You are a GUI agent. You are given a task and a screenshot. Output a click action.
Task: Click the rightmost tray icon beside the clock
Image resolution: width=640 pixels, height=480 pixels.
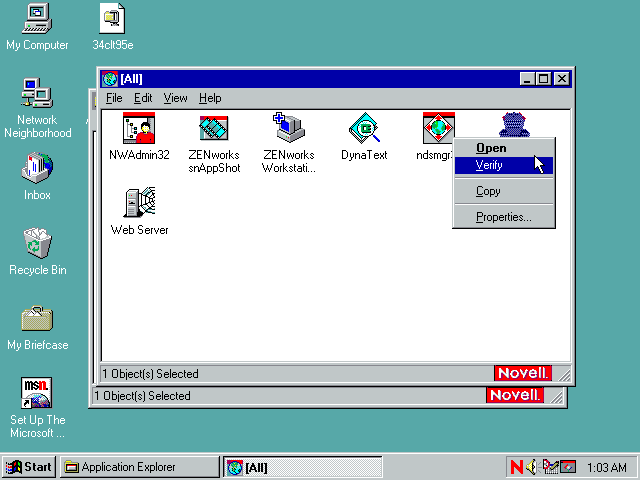click(x=568, y=467)
